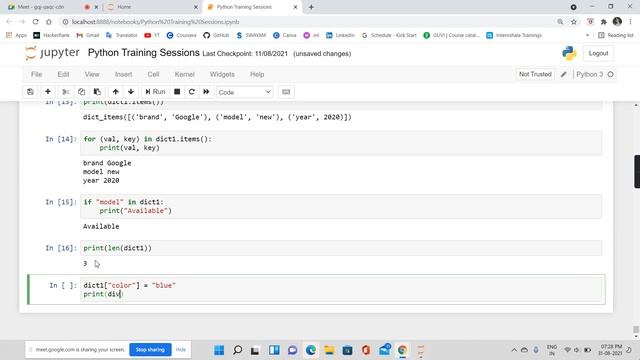Image resolution: width=640 pixels, height=360 pixels.
Task: Open the Gmail bookmark
Action: [x=88, y=35]
